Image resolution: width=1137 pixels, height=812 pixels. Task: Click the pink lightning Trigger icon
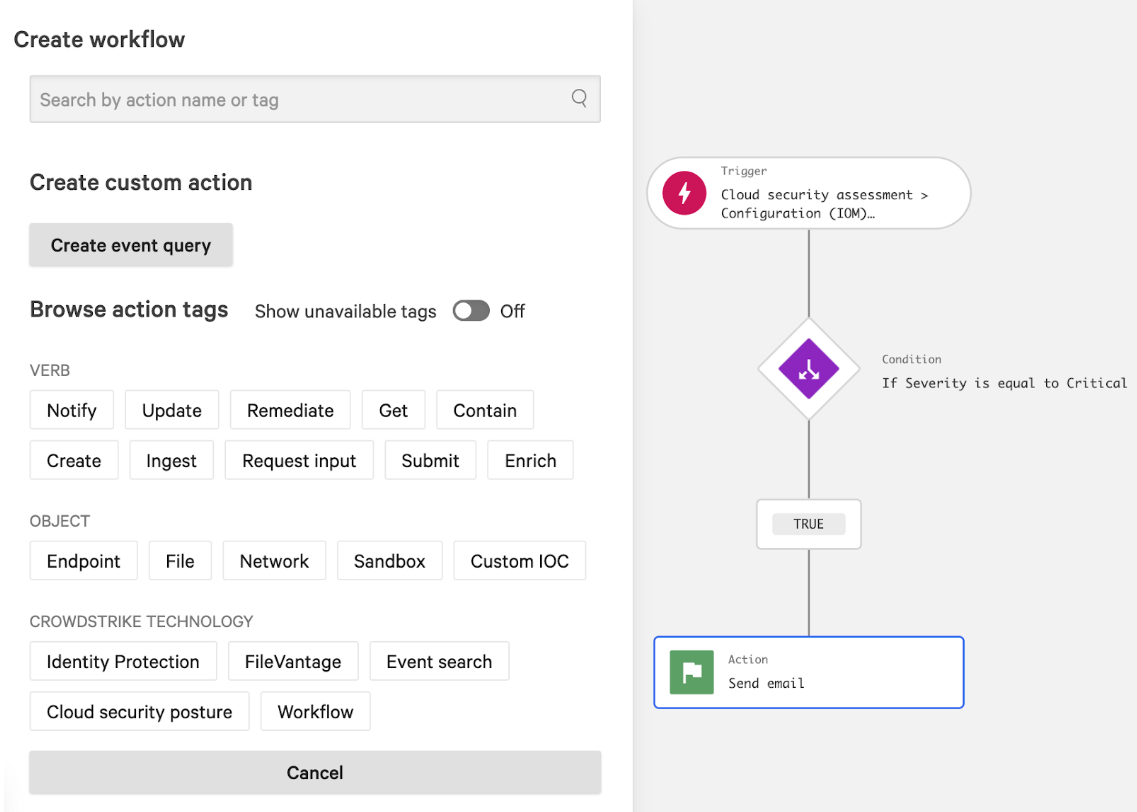[x=684, y=193]
